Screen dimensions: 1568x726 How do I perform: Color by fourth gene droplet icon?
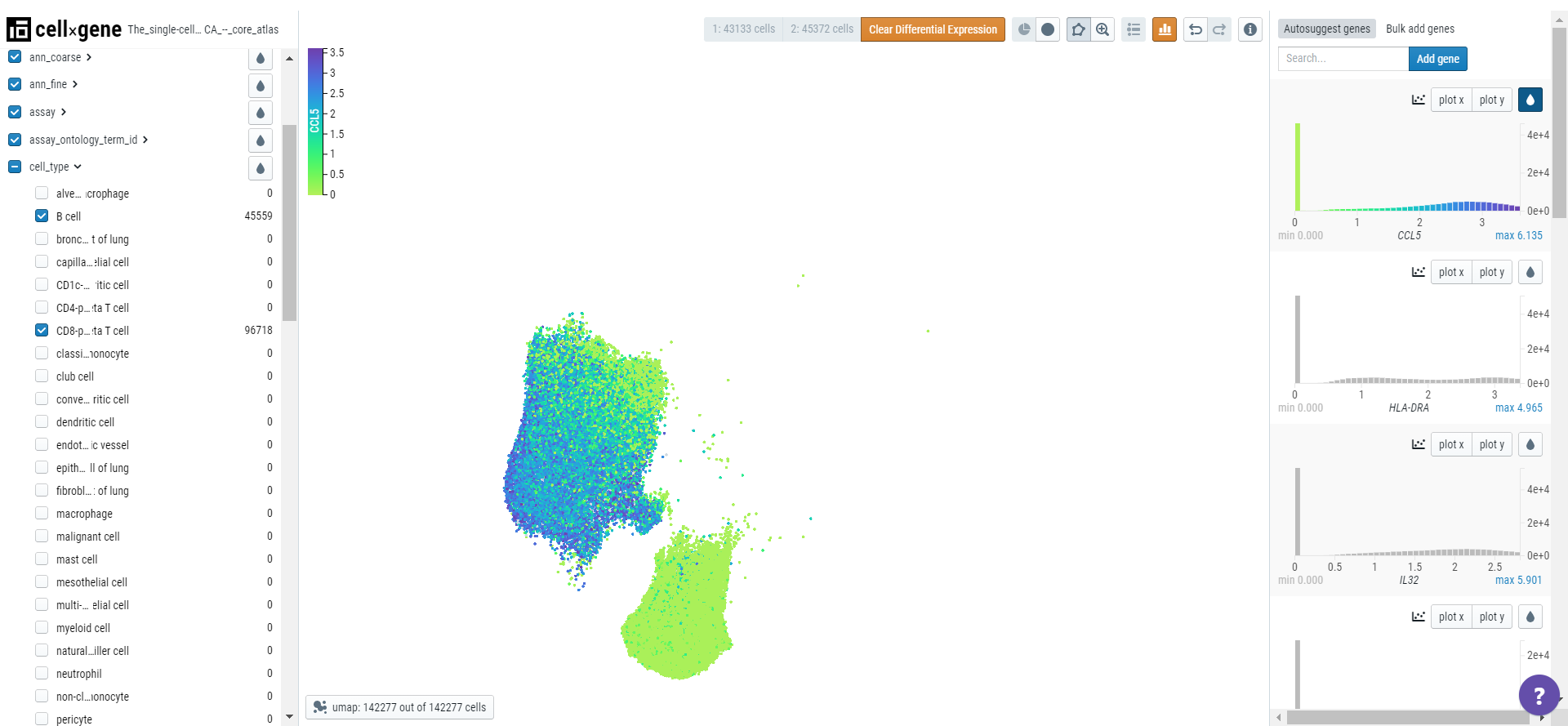pyautogui.click(x=1530, y=617)
